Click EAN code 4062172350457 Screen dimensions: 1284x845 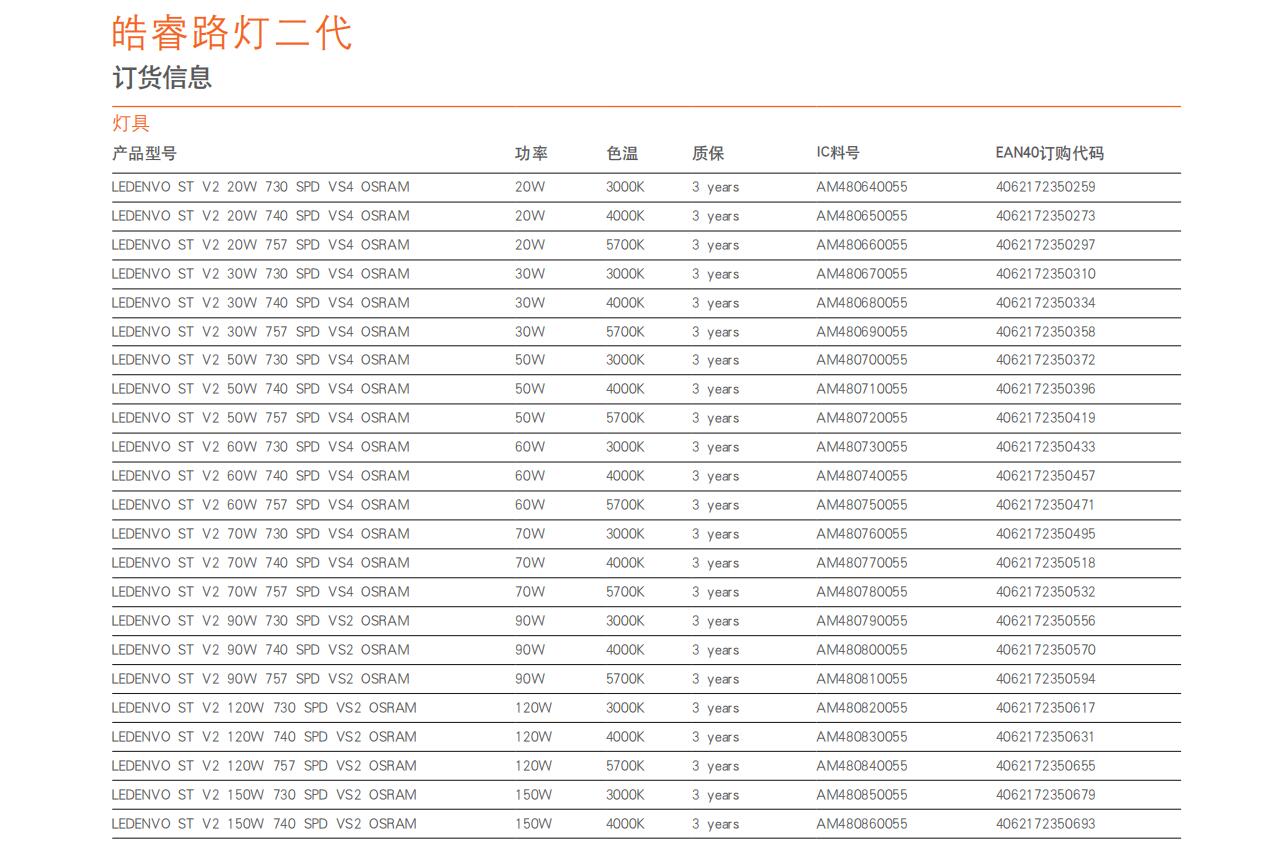1046,476
